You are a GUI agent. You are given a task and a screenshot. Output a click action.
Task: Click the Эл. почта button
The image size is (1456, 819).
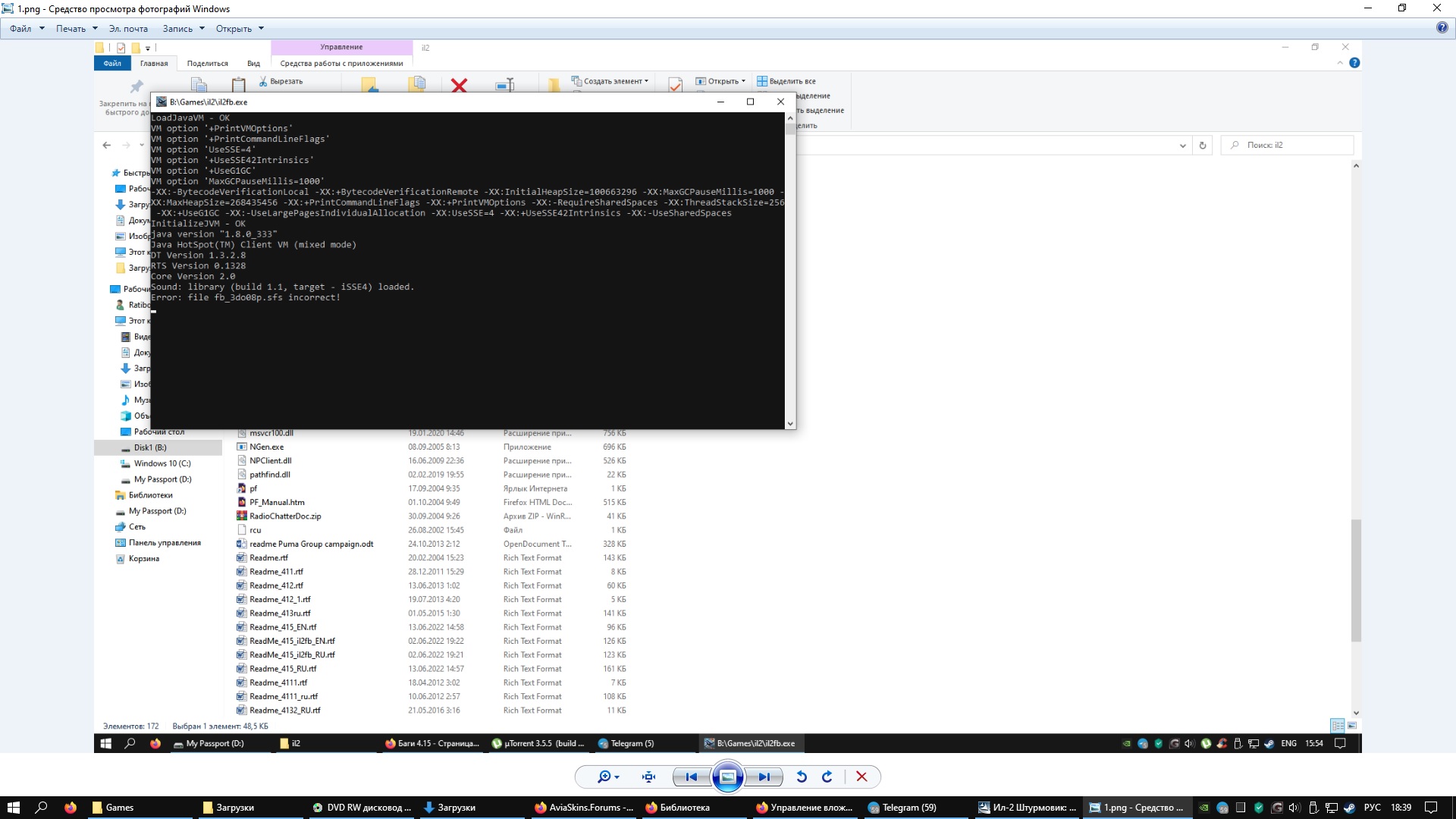pyautogui.click(x=128, y=29)
